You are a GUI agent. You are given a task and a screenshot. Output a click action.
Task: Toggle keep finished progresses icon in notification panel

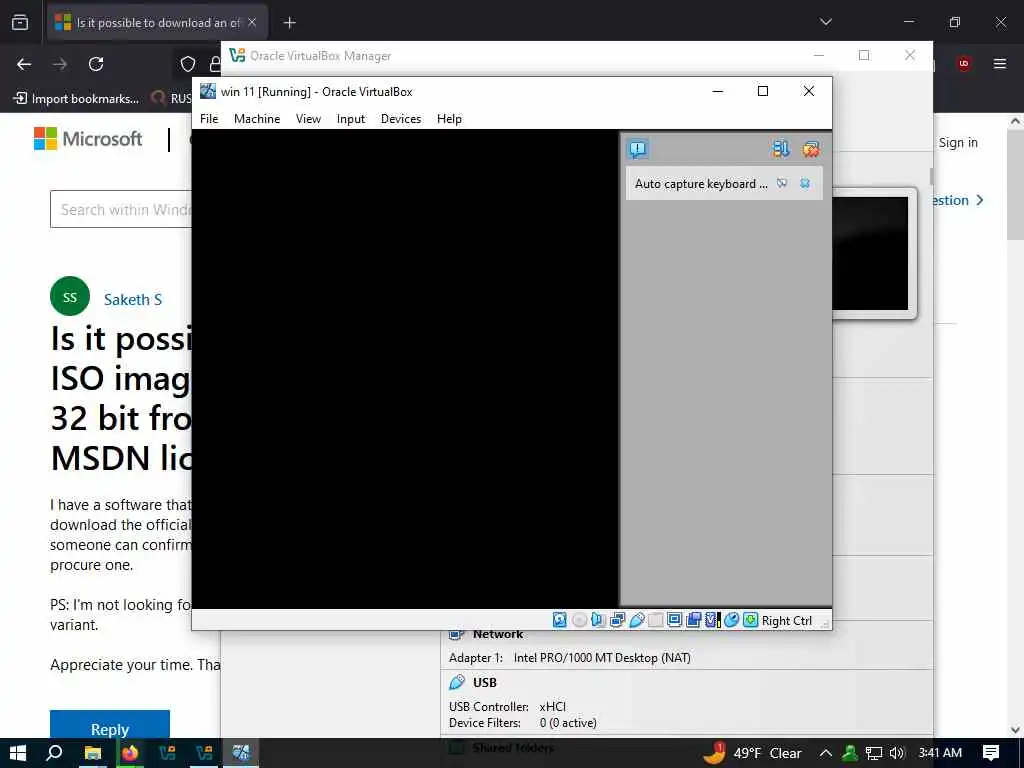[780, 150]
